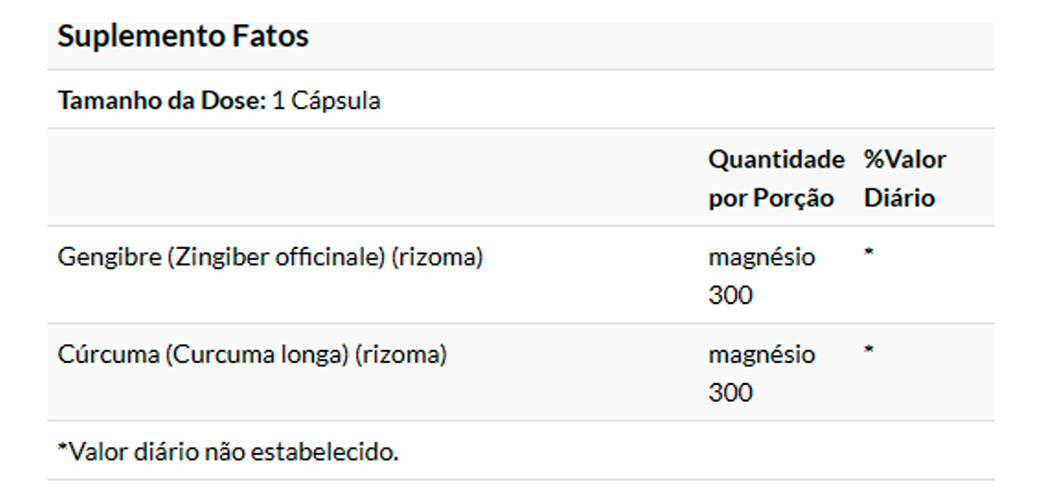Select the "Diário" column header word
This screenshot has width=1042, height=503.
899,198
